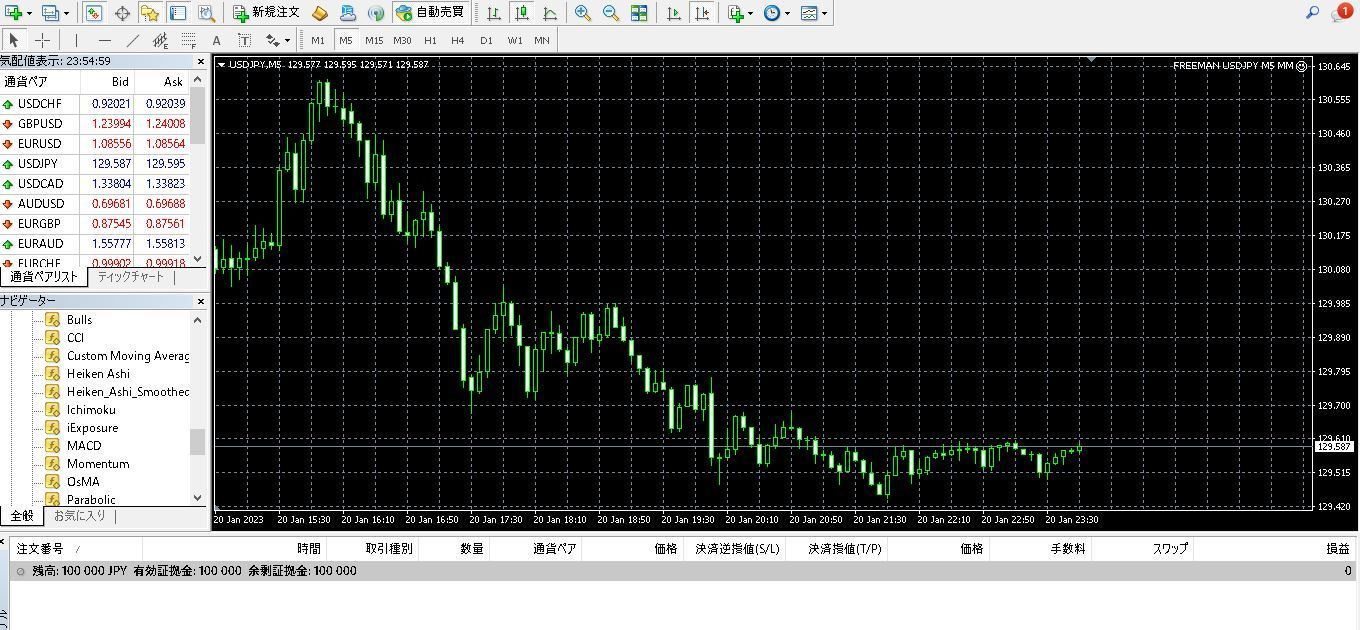Viewport: 1360px width, 630px height.
Task: Click navigator scroll down arrow
Action: [x=197, y=497]
